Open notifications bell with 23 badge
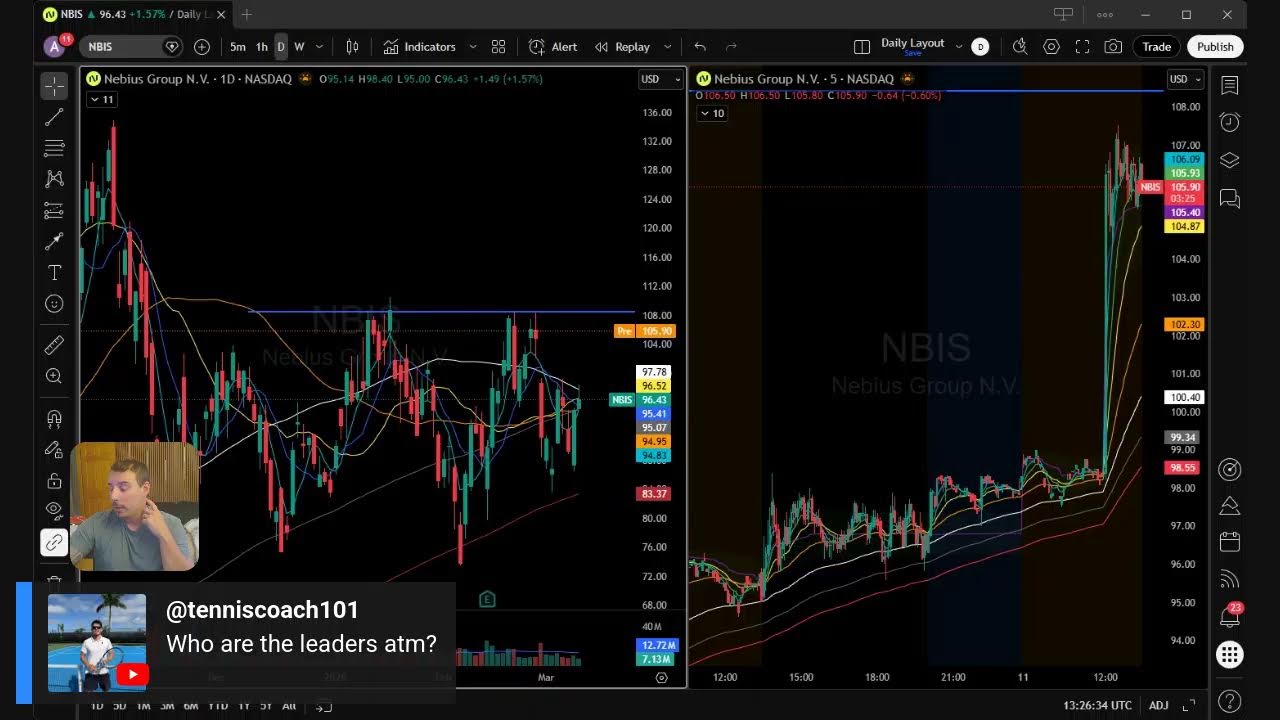This screenshot has height=720, width=1280. (1230, 616)
